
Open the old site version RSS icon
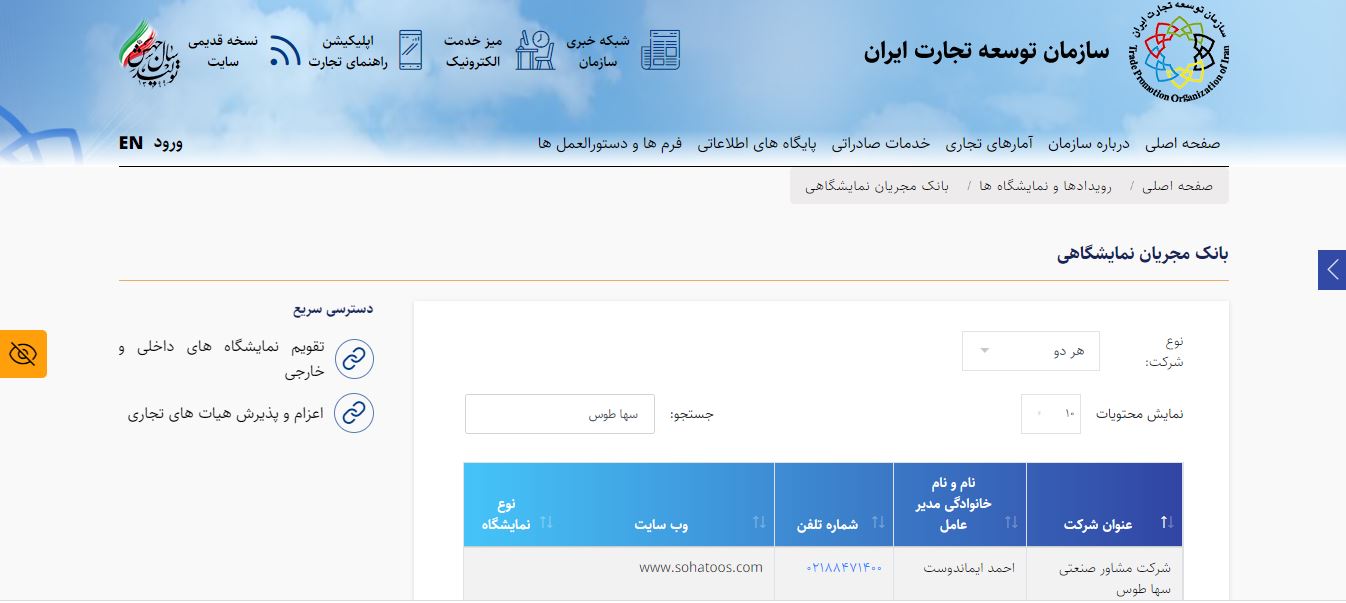pos(285,50)
